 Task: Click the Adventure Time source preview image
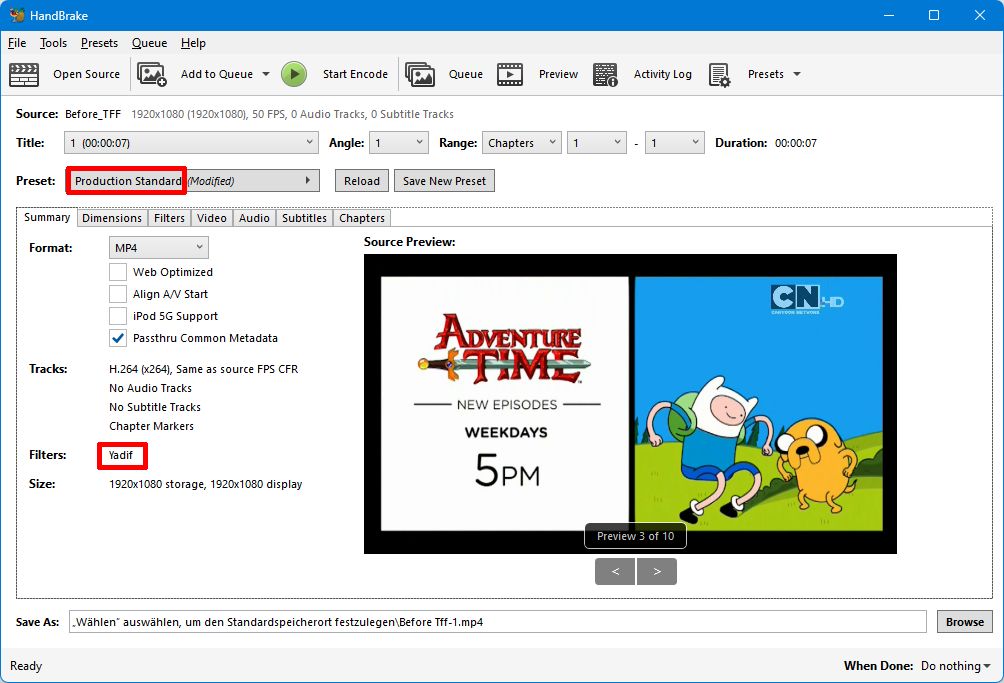tap(630, 404)
